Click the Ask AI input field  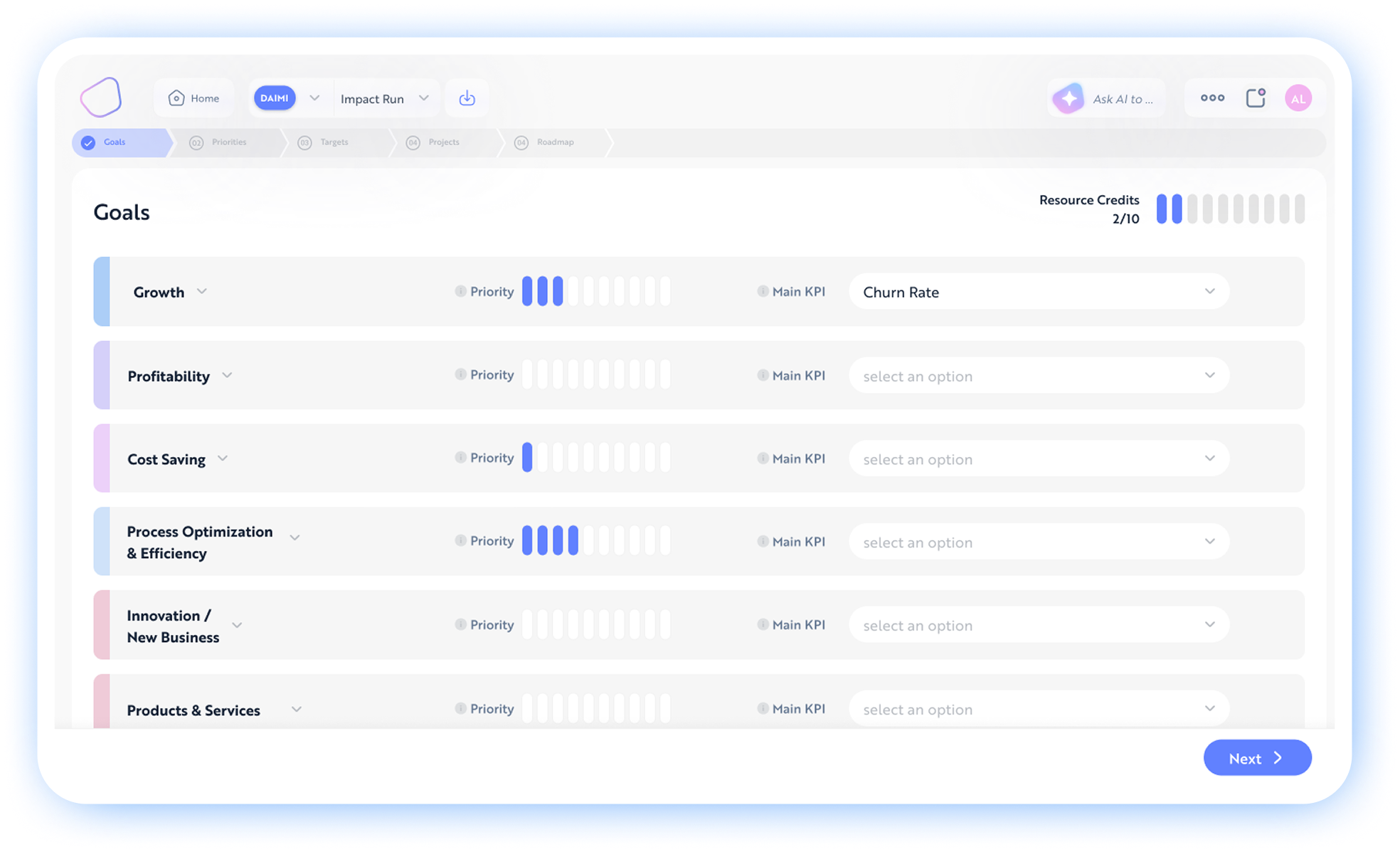(1123, 99)
